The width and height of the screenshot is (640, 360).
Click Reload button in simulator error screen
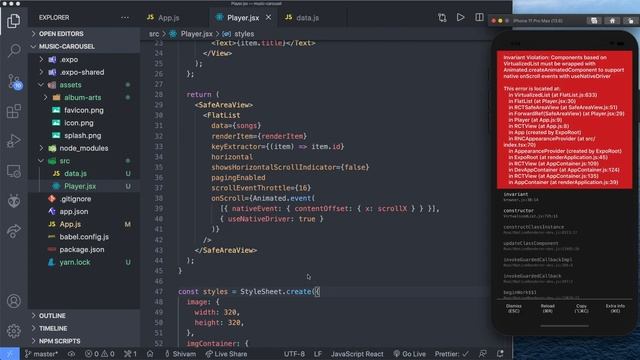547,309
